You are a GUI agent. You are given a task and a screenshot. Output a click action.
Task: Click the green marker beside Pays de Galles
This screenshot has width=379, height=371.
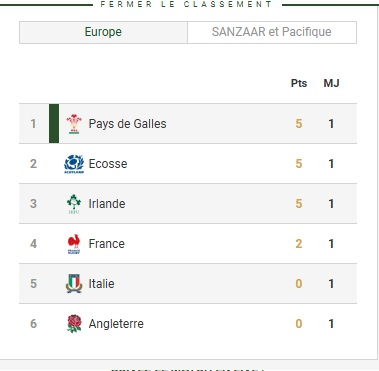click(x=54, y=124)
